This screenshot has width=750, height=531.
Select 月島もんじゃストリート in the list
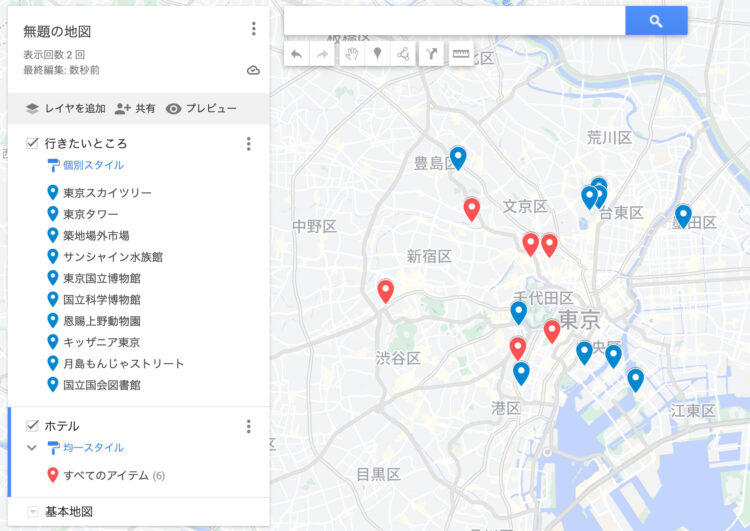116,364
